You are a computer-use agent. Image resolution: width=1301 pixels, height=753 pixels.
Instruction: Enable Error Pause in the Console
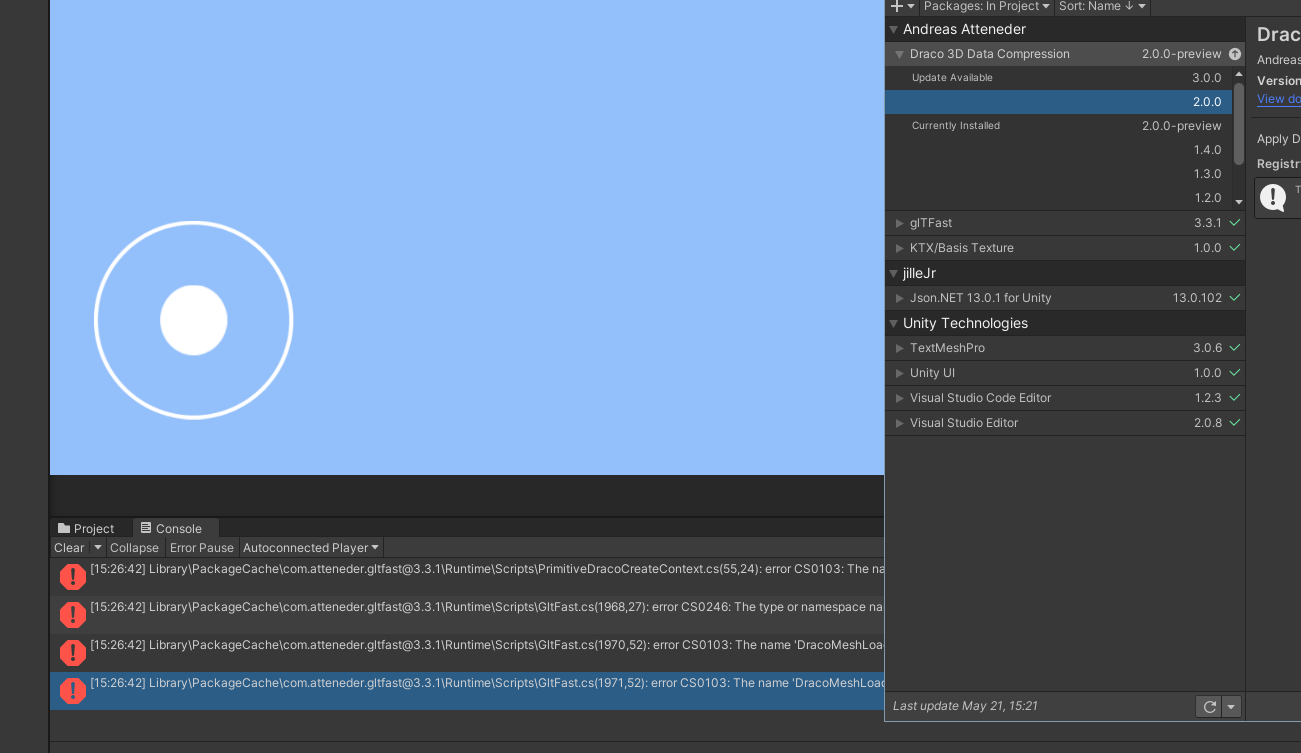pos(201,547)
